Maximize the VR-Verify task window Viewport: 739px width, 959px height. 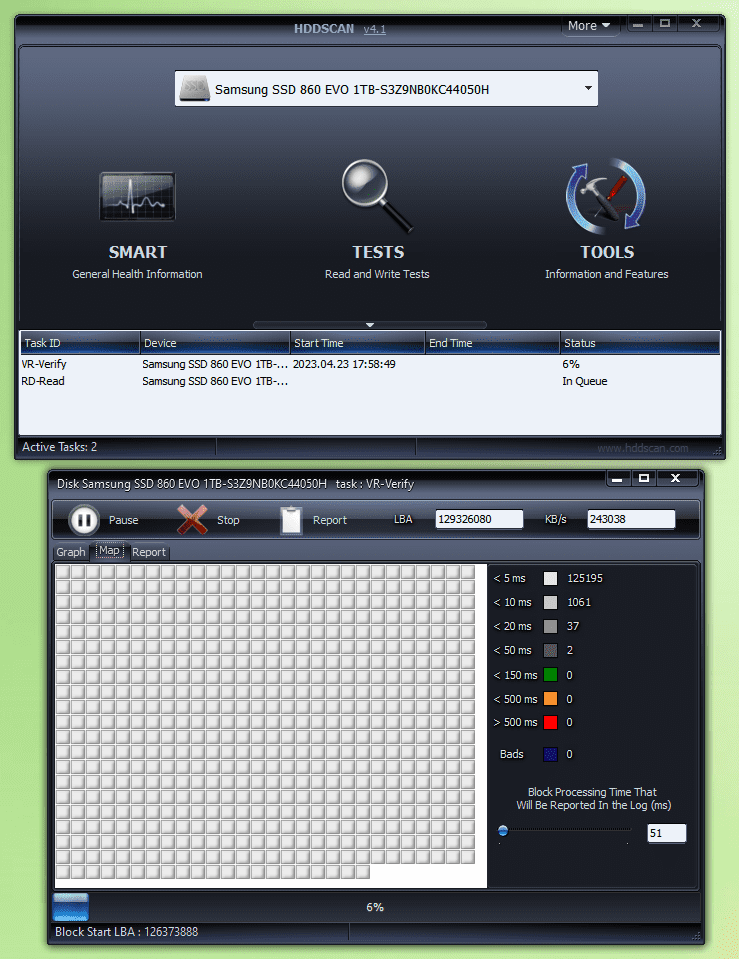(x=644, y=478)
